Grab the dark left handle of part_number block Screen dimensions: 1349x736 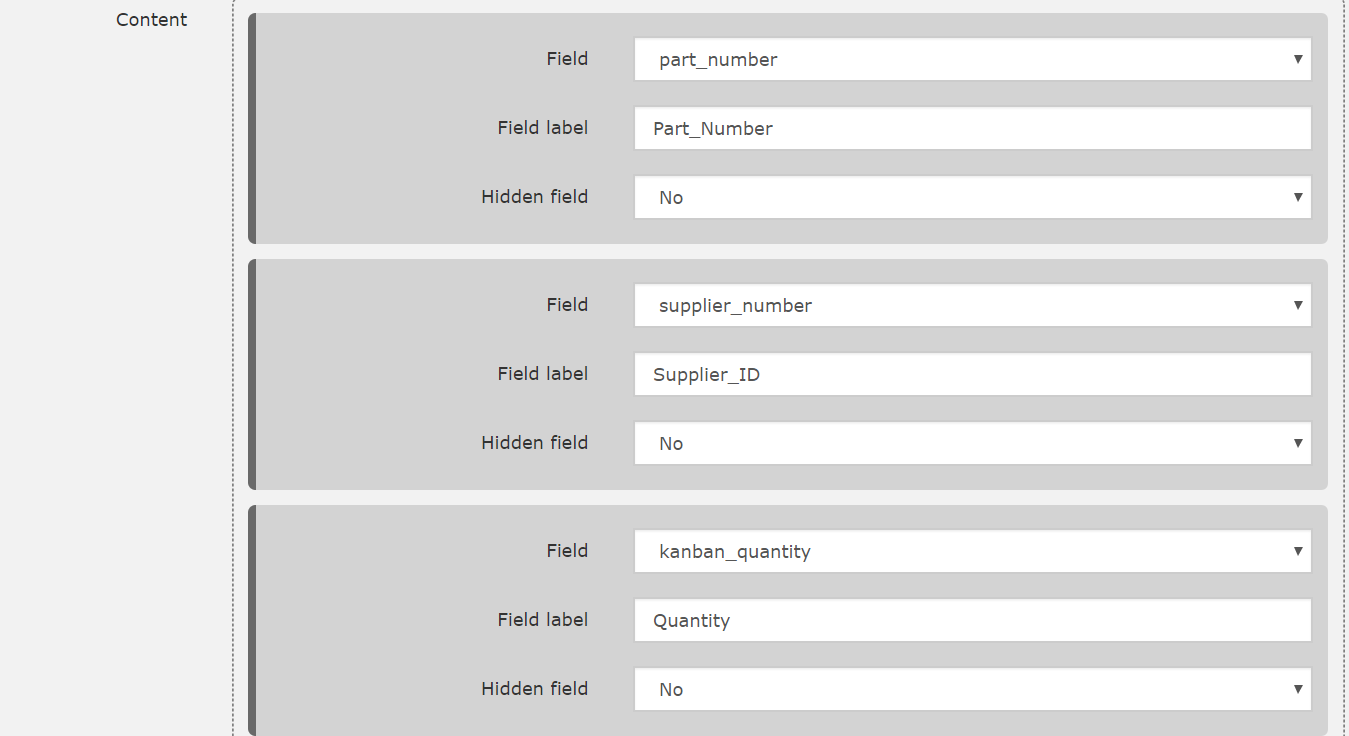click(x=252, y=129)
